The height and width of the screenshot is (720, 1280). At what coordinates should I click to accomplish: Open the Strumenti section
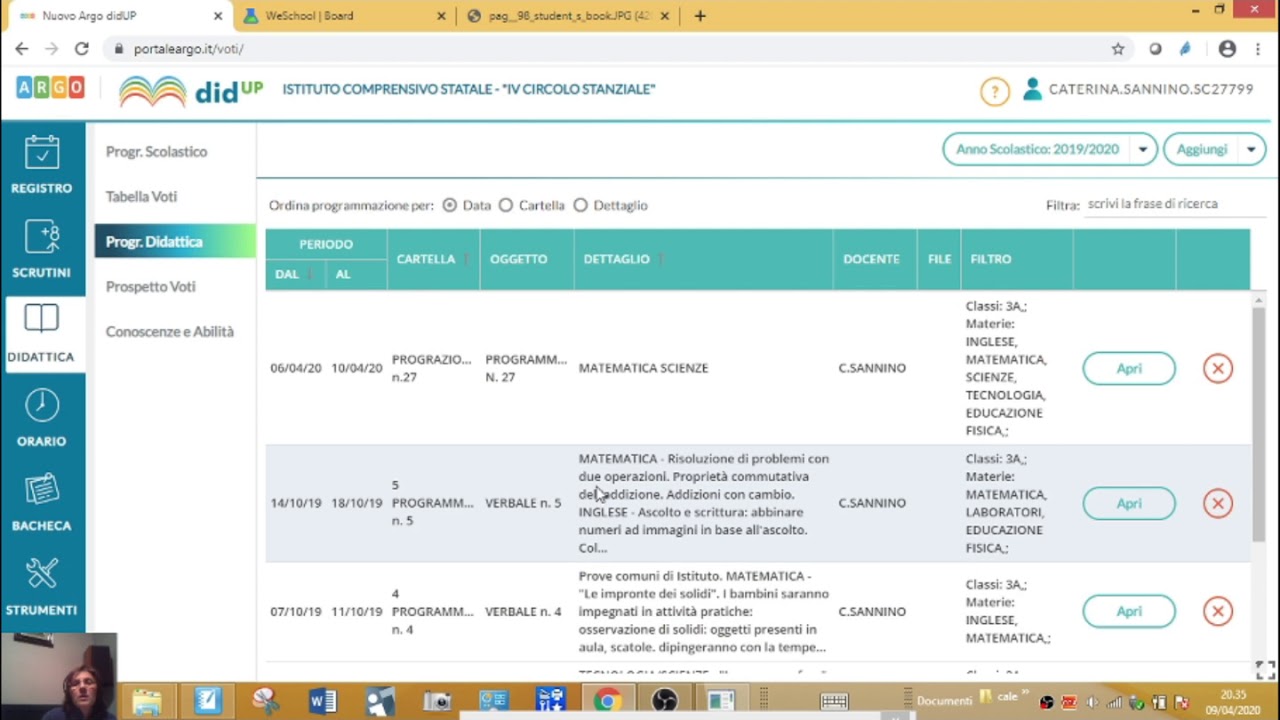[42, 587]
